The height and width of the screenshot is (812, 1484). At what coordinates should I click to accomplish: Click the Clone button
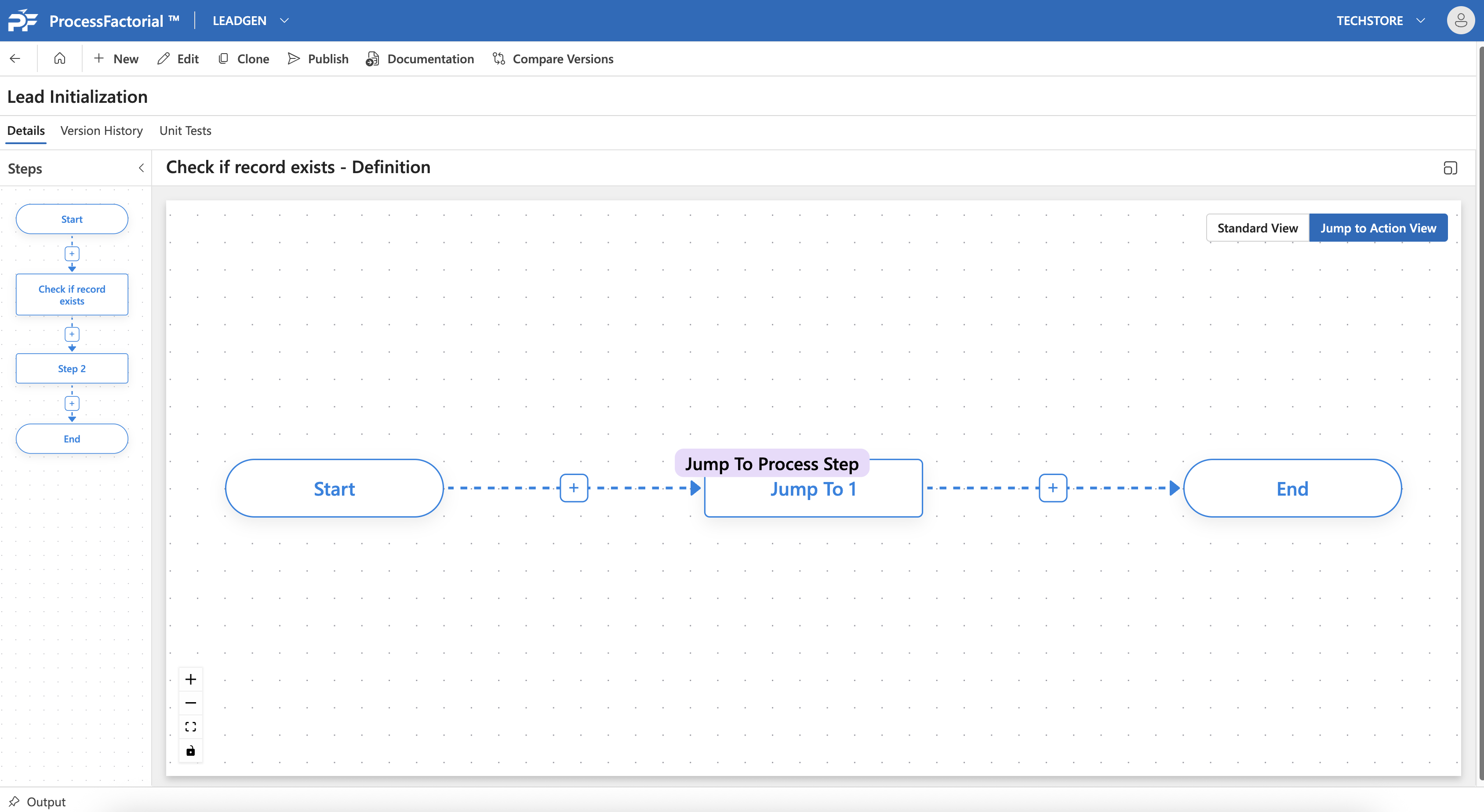pos(244,59)
